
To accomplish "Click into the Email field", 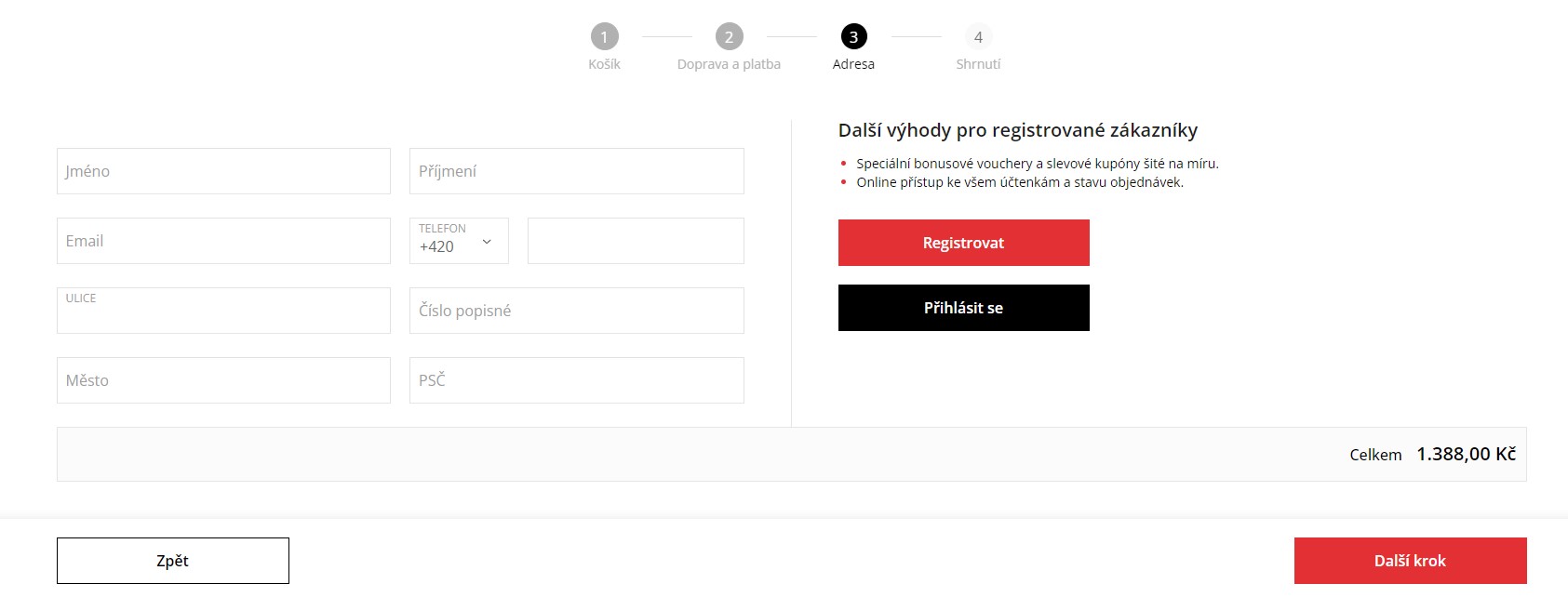I will (x=223, y=241).
